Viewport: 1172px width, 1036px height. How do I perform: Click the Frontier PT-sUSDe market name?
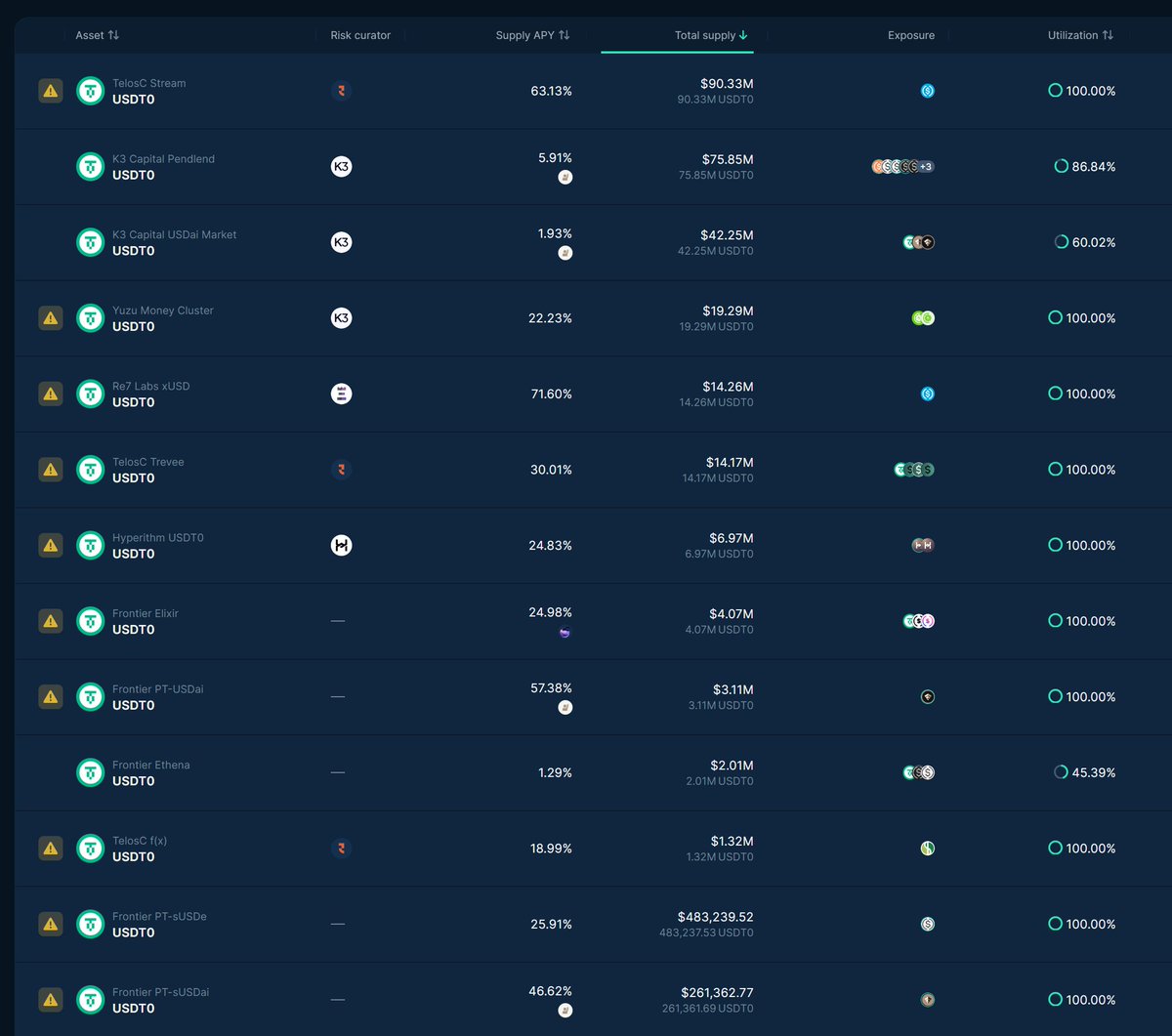pyautogui.click(x=159, y=917)
